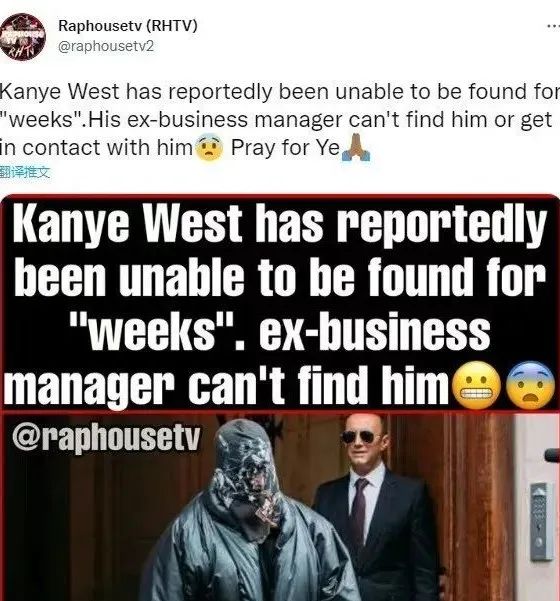Open the @raphousetv2 handle link
Image resolution: width=560 pixels, height=601 pixels.
pyautogui.click(x=106, y=46)
